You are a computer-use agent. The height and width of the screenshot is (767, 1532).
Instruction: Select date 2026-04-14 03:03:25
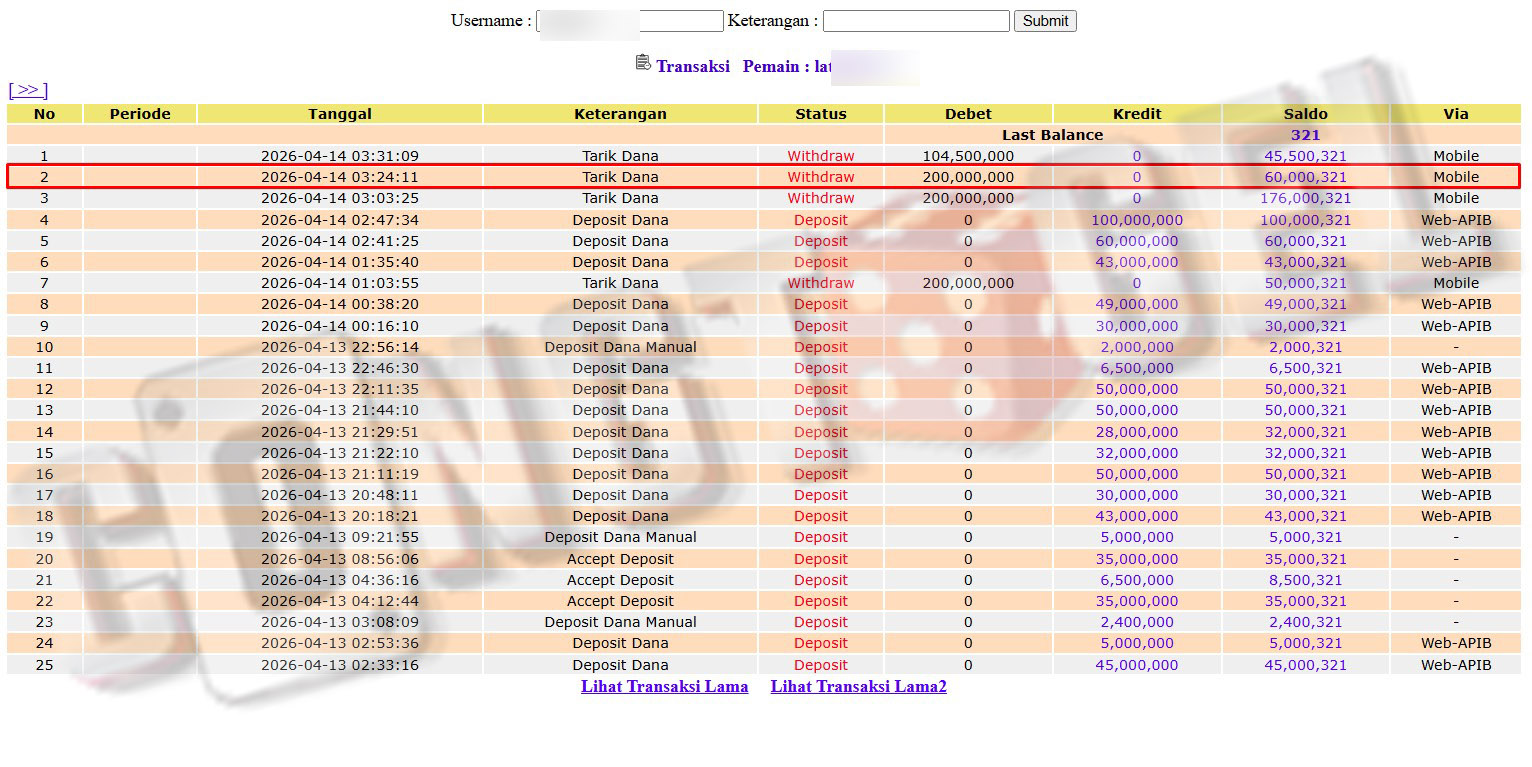pos(340,198)
